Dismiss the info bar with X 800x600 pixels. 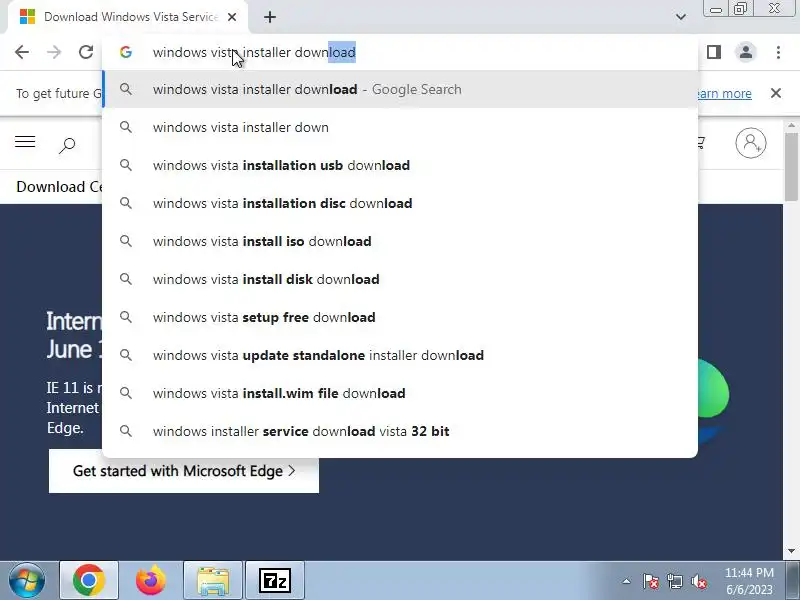point(776,93)
